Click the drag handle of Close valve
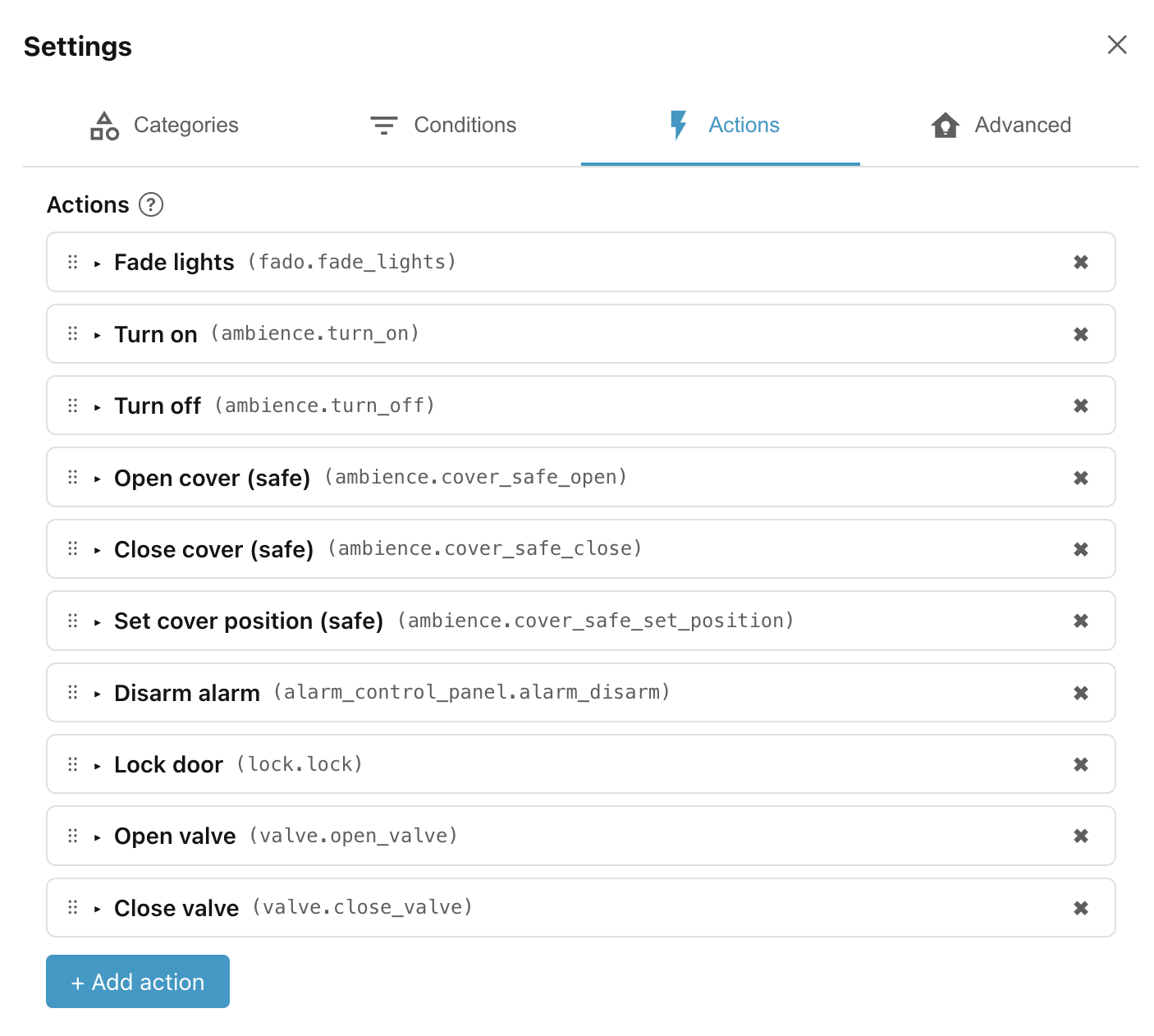This screenshot has height=1036, width=1154. point(73,907)
